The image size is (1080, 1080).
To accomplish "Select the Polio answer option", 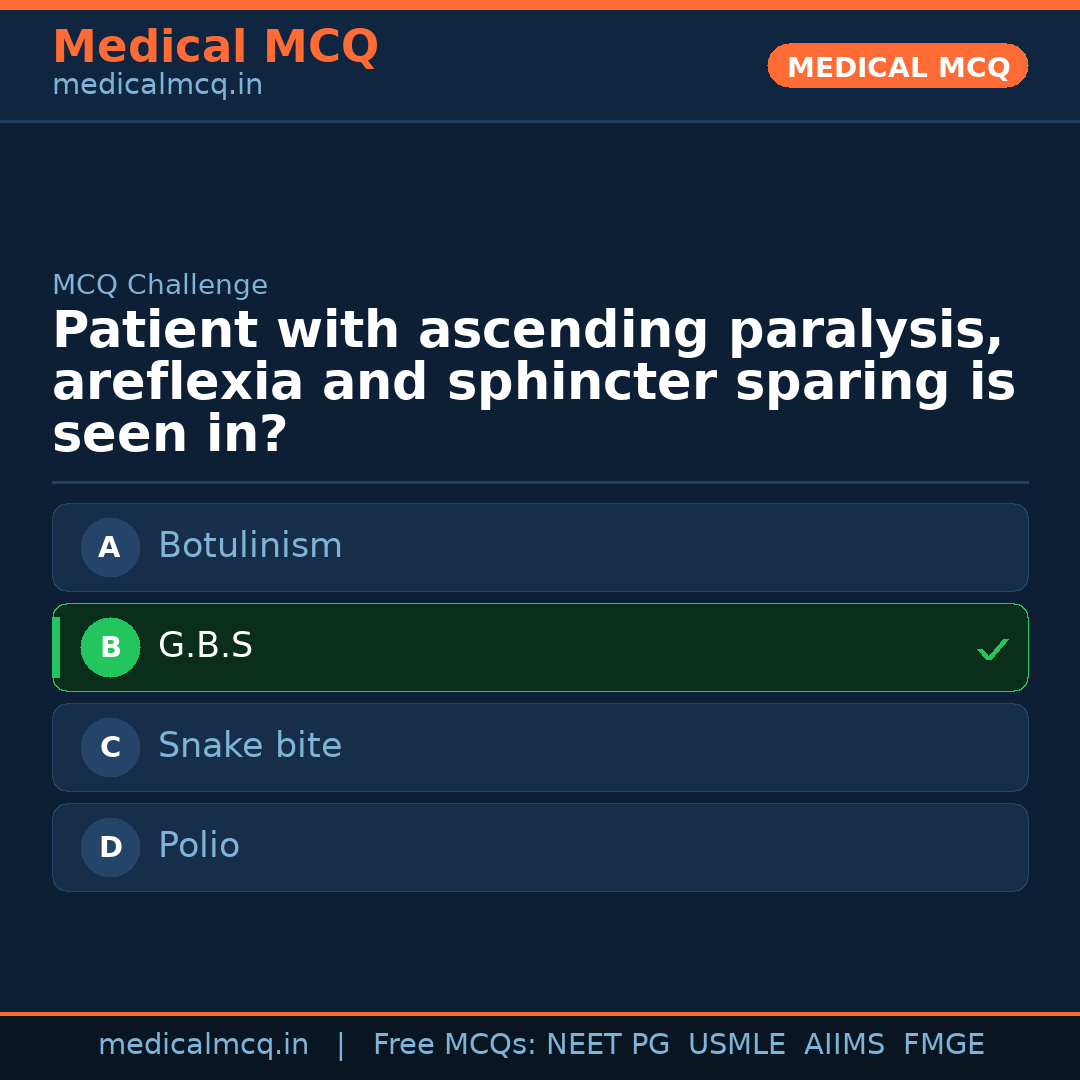I will click(x=540, y=847).
